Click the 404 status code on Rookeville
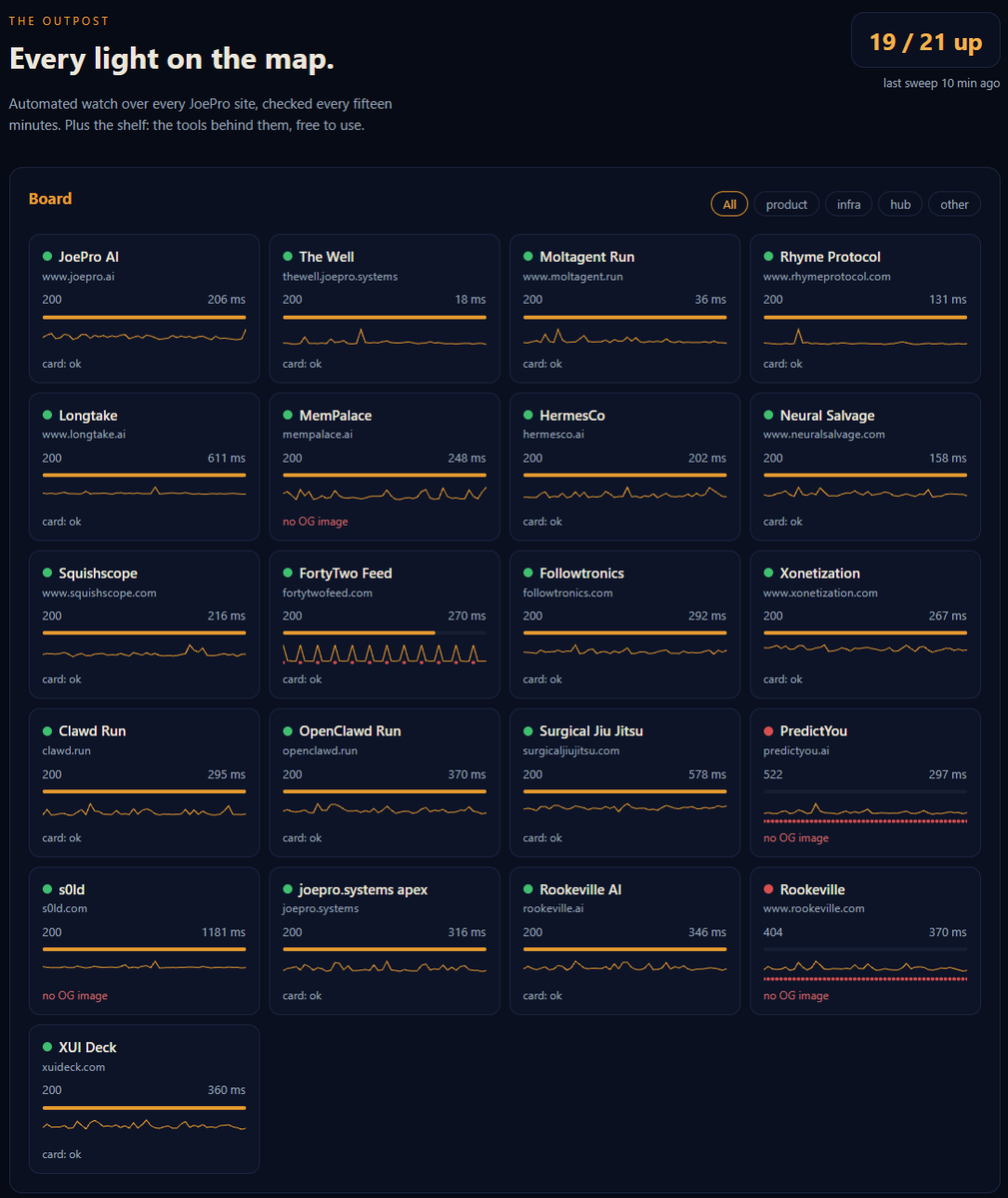1008x1198 pixels. pyautogui.click(x=773, y=932)
